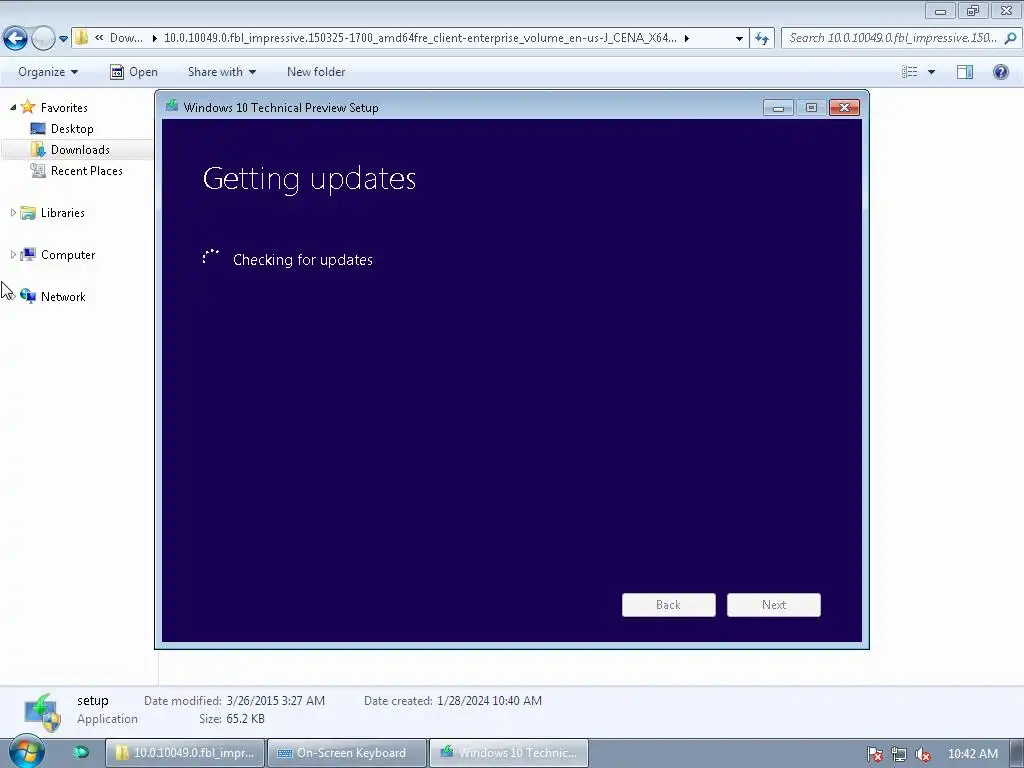The height and width of the screenshot is (768, 1024).
Task: Click the Date created value 1/28/2024 10:40 AM
Action: click(x=489, y=701)
